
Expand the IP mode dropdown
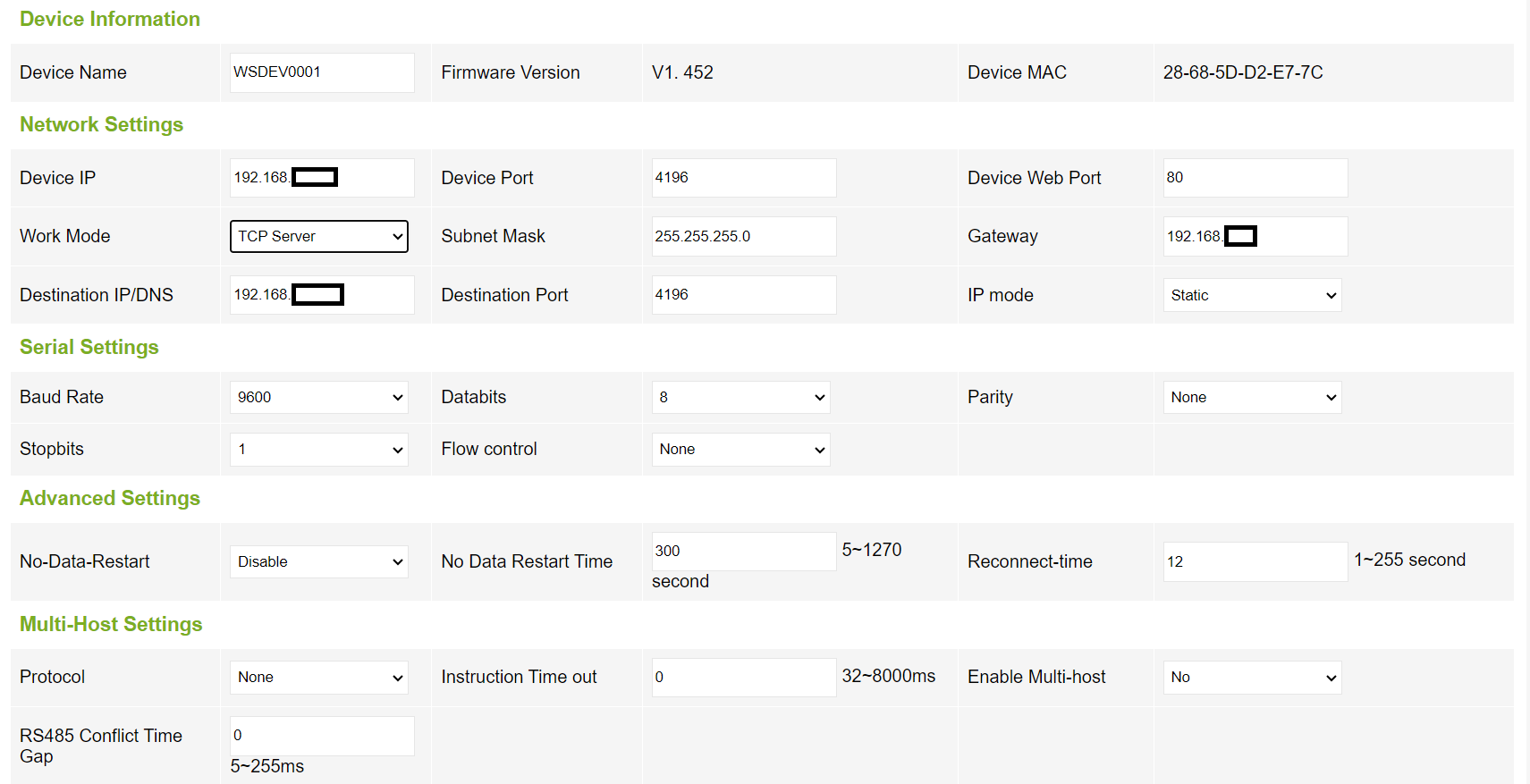coord(1251,295)
